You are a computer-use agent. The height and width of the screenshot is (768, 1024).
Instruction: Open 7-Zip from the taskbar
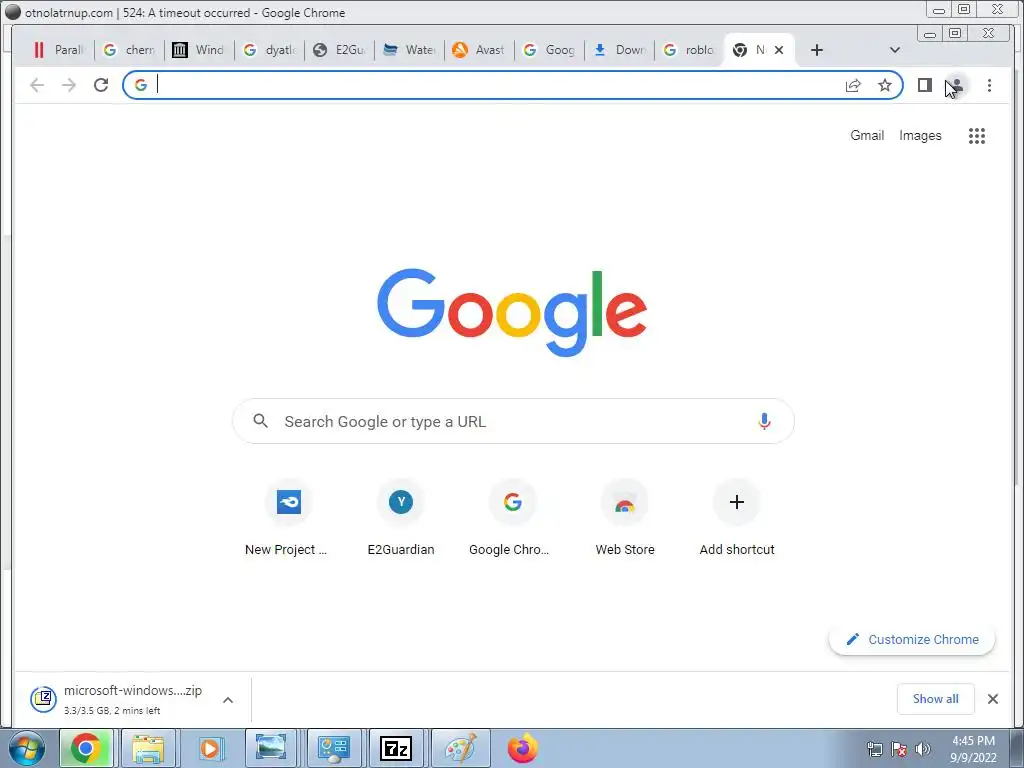396,748
